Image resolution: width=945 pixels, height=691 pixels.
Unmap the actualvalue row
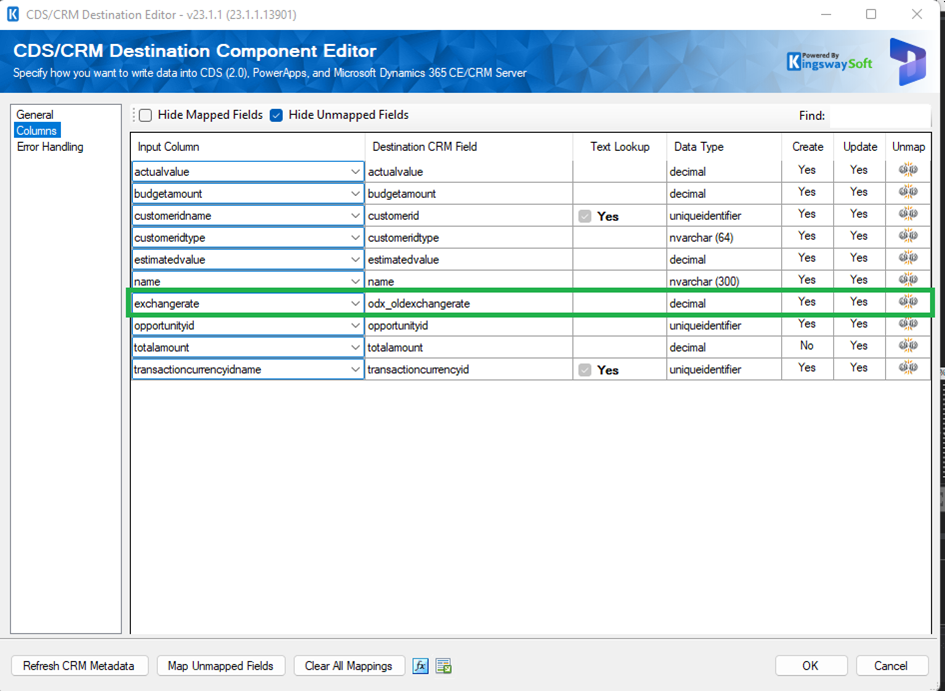coord(908,170)
